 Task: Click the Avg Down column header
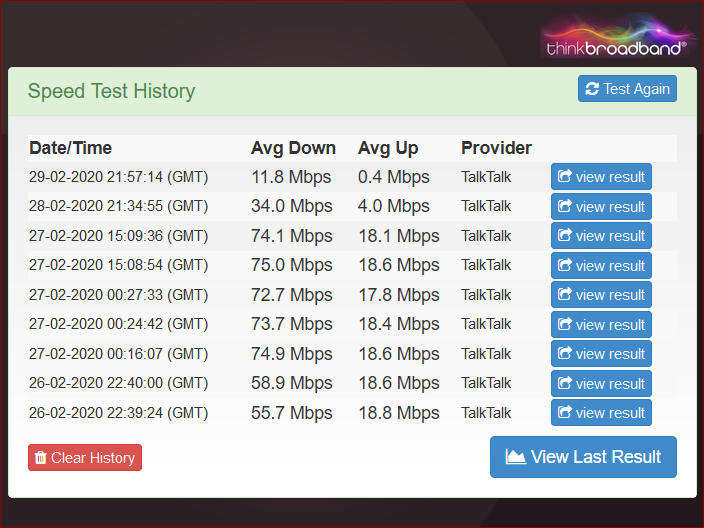tap(293, 148)
